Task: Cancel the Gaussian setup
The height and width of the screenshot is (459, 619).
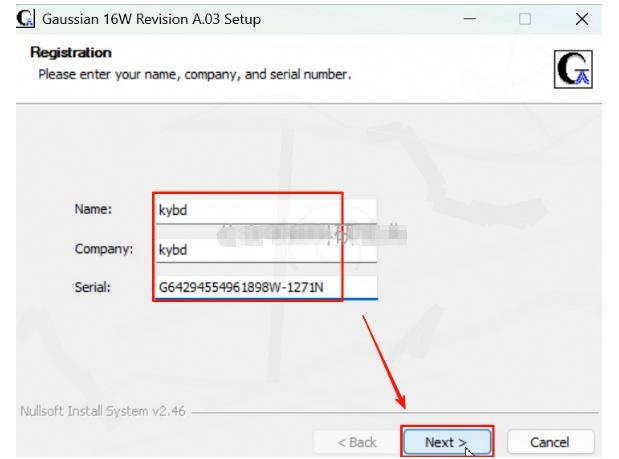Action: coord(550,442)
